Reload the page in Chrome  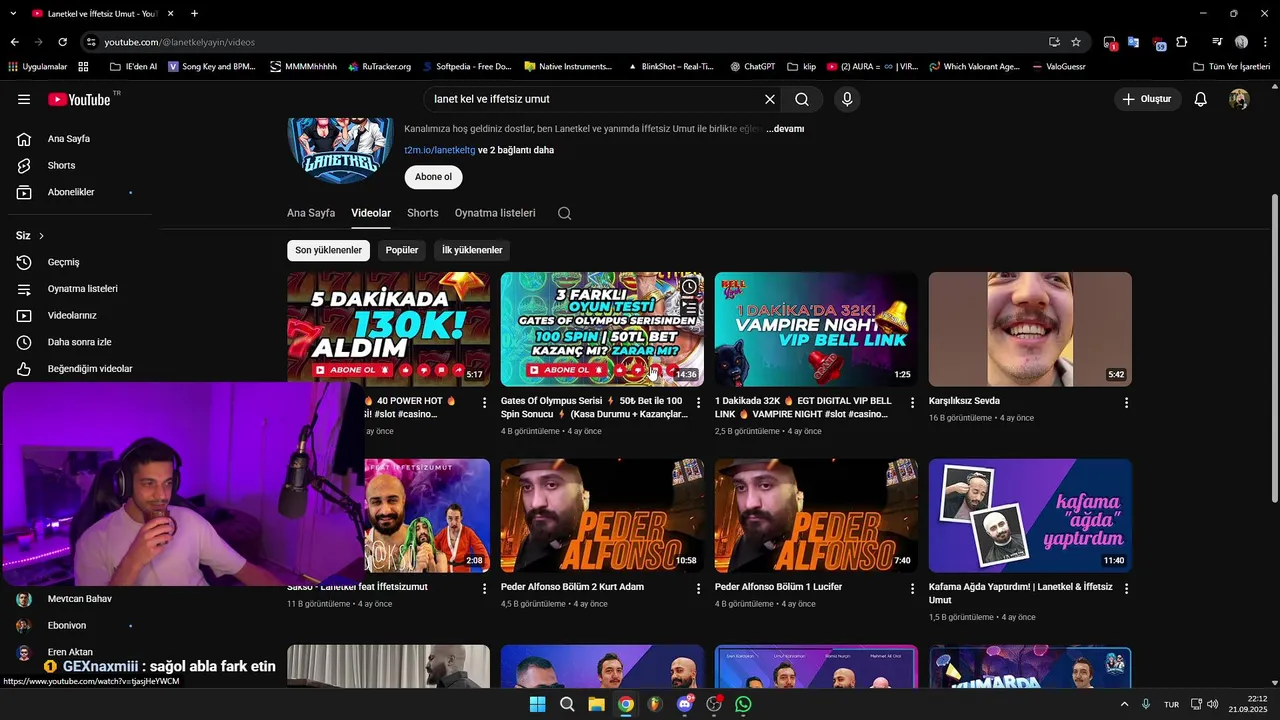click(62, 42)
